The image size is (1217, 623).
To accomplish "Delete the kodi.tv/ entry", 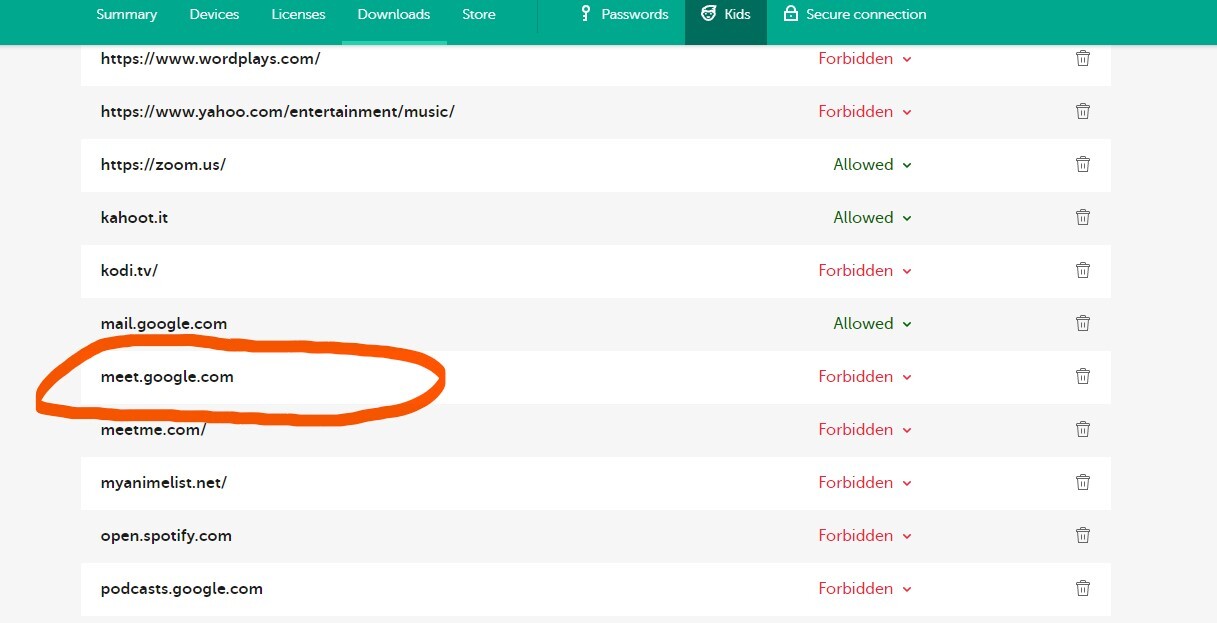I will click(x=1082, y=270).
